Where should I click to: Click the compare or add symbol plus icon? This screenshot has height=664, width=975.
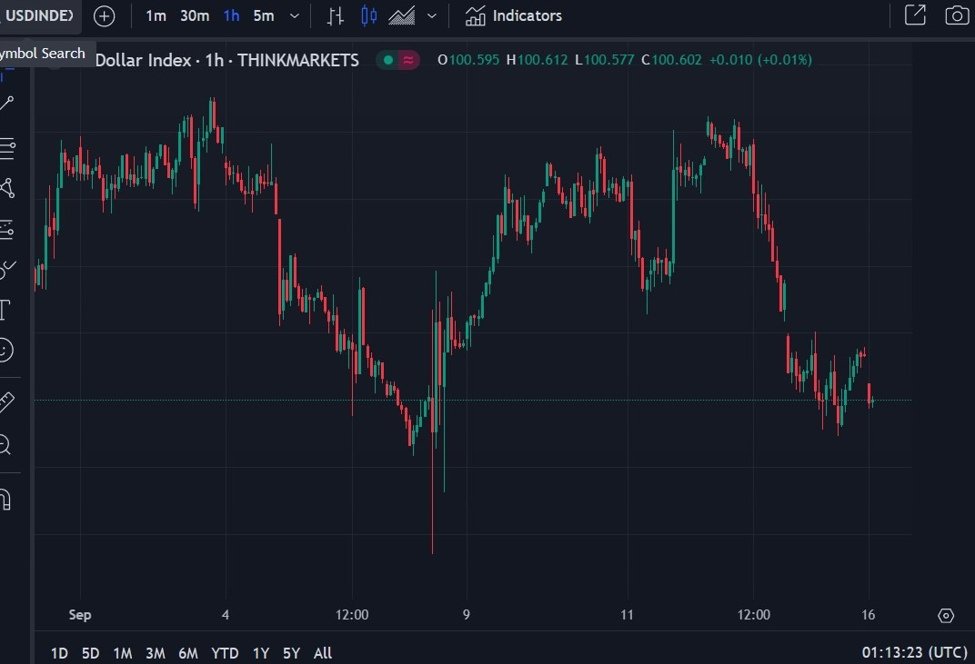tap(104, 16)
